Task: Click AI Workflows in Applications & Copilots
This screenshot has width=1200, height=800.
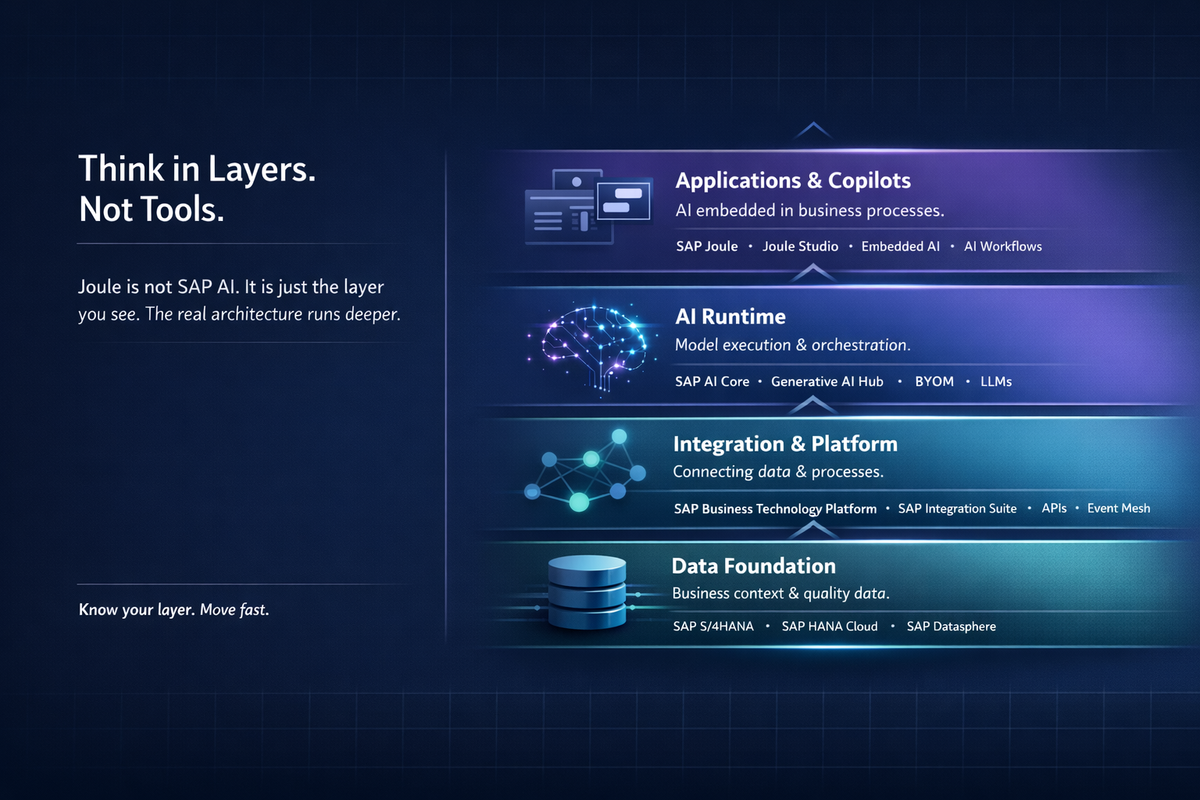Action: (1002, 245)
